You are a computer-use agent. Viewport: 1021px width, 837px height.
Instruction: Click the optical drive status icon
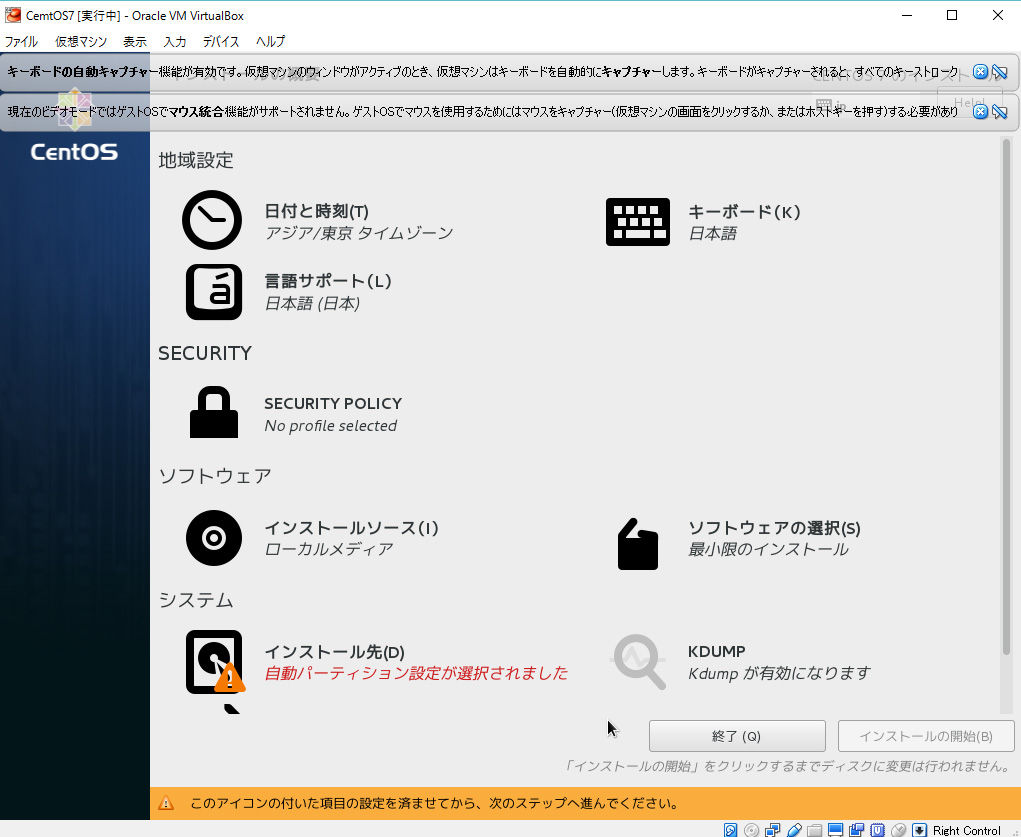[751, 830]
